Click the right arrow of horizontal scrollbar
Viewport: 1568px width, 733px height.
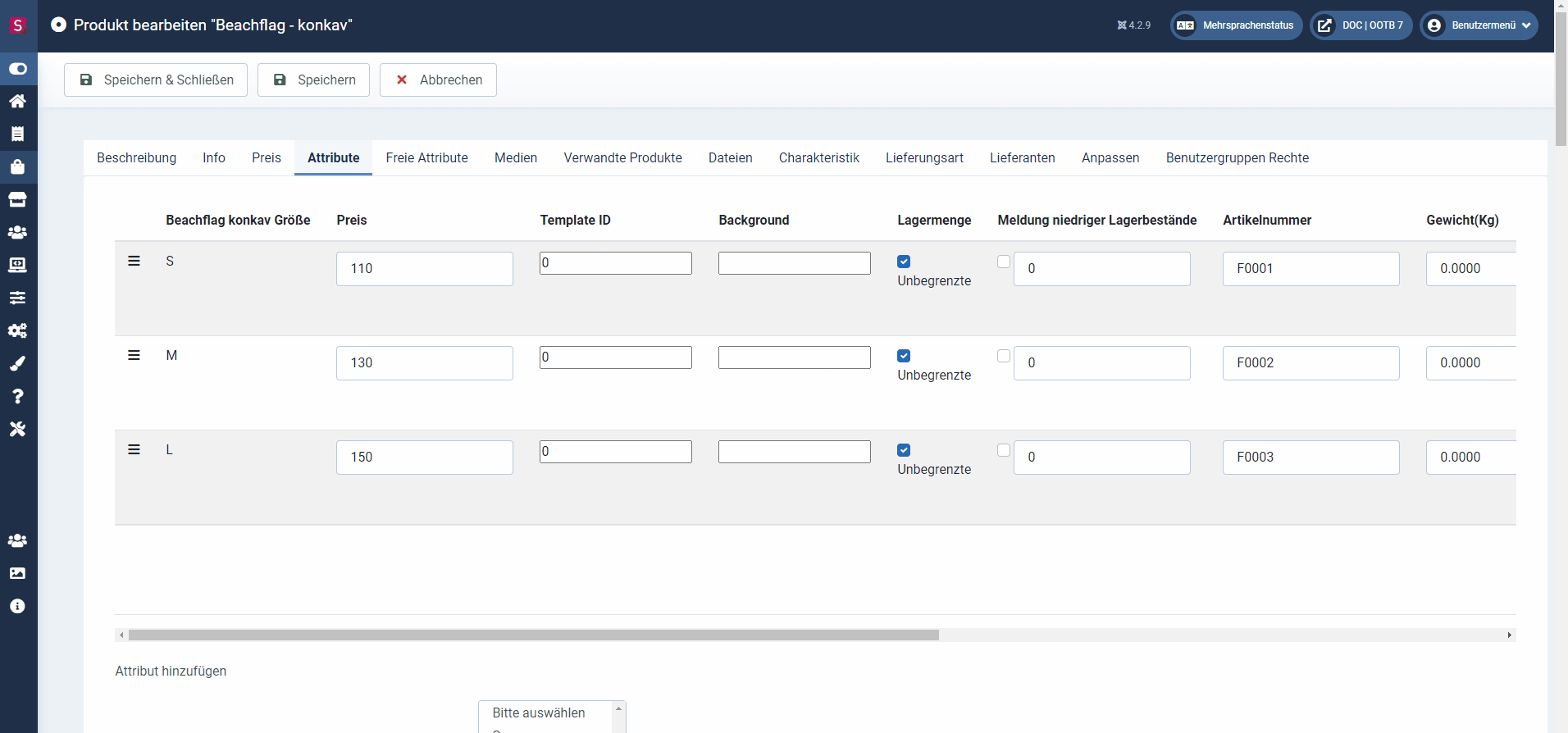[x=1509, y=635]
